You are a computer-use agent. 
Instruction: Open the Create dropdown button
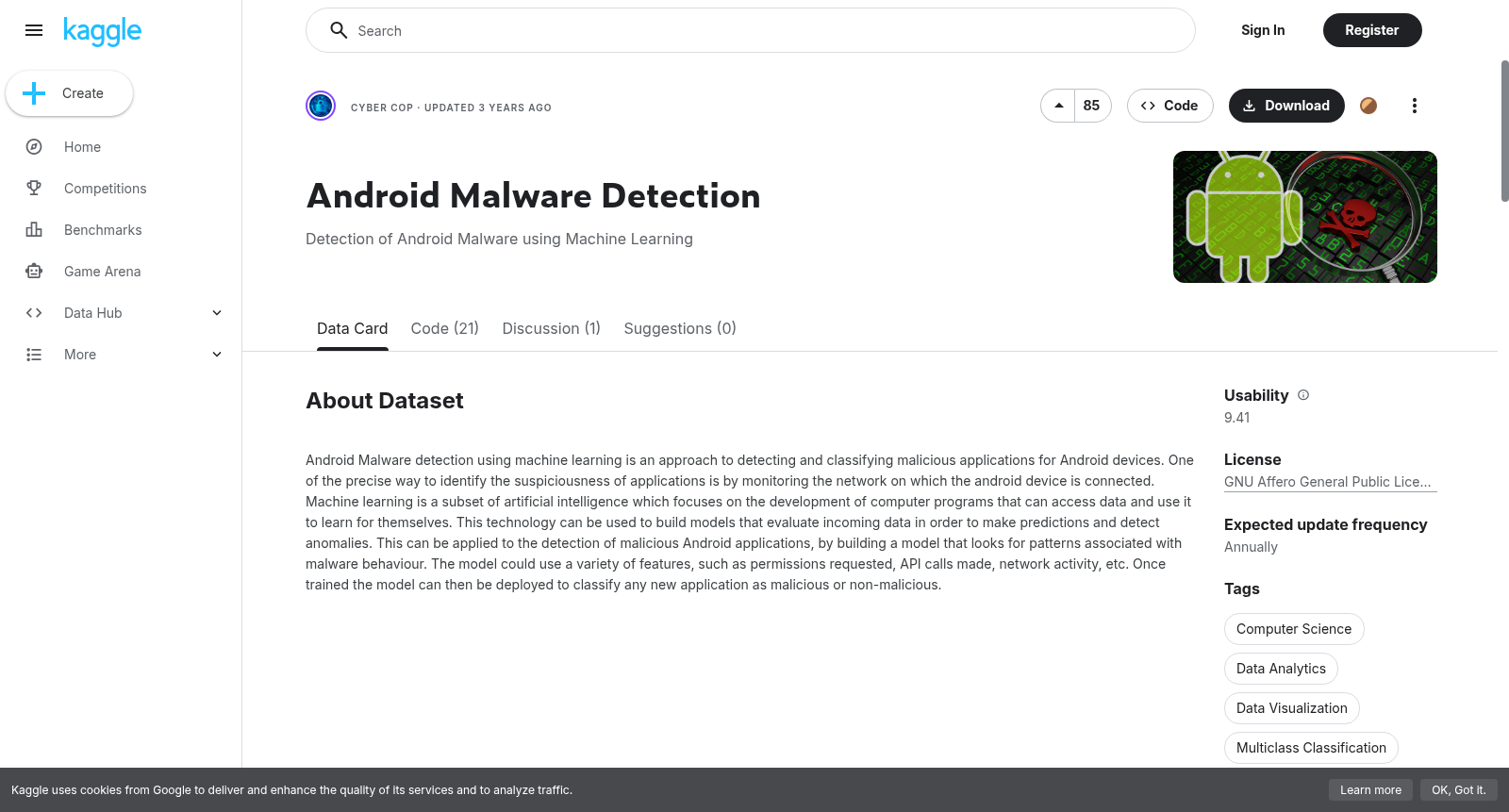tap(69, 93)
